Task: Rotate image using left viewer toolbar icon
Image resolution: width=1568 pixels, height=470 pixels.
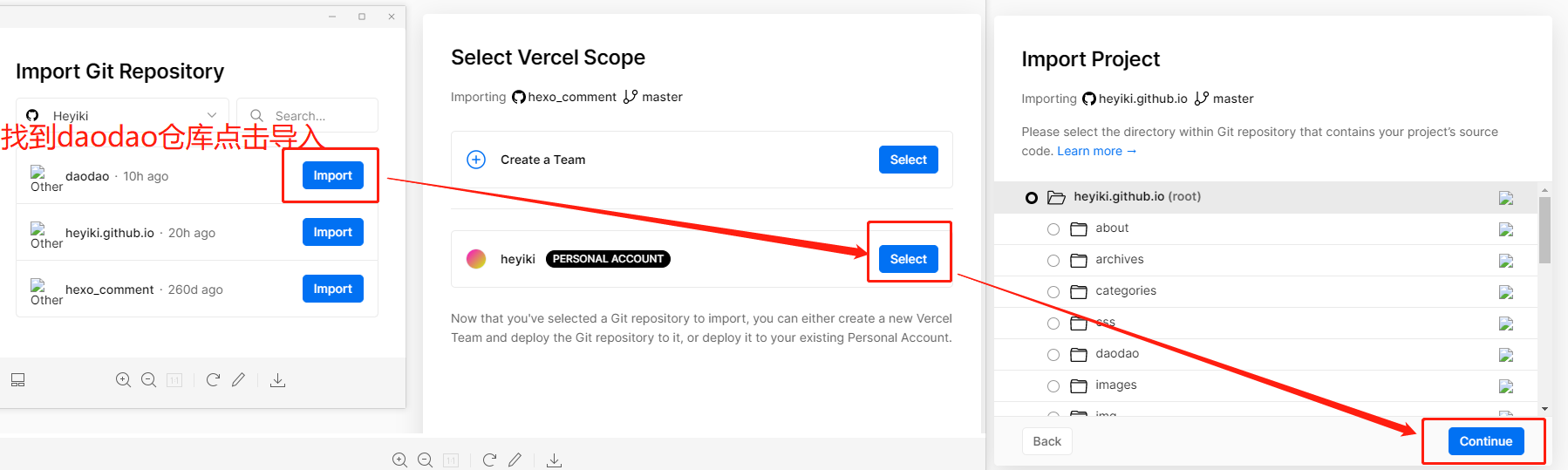Action: click(x=213, y=380)
